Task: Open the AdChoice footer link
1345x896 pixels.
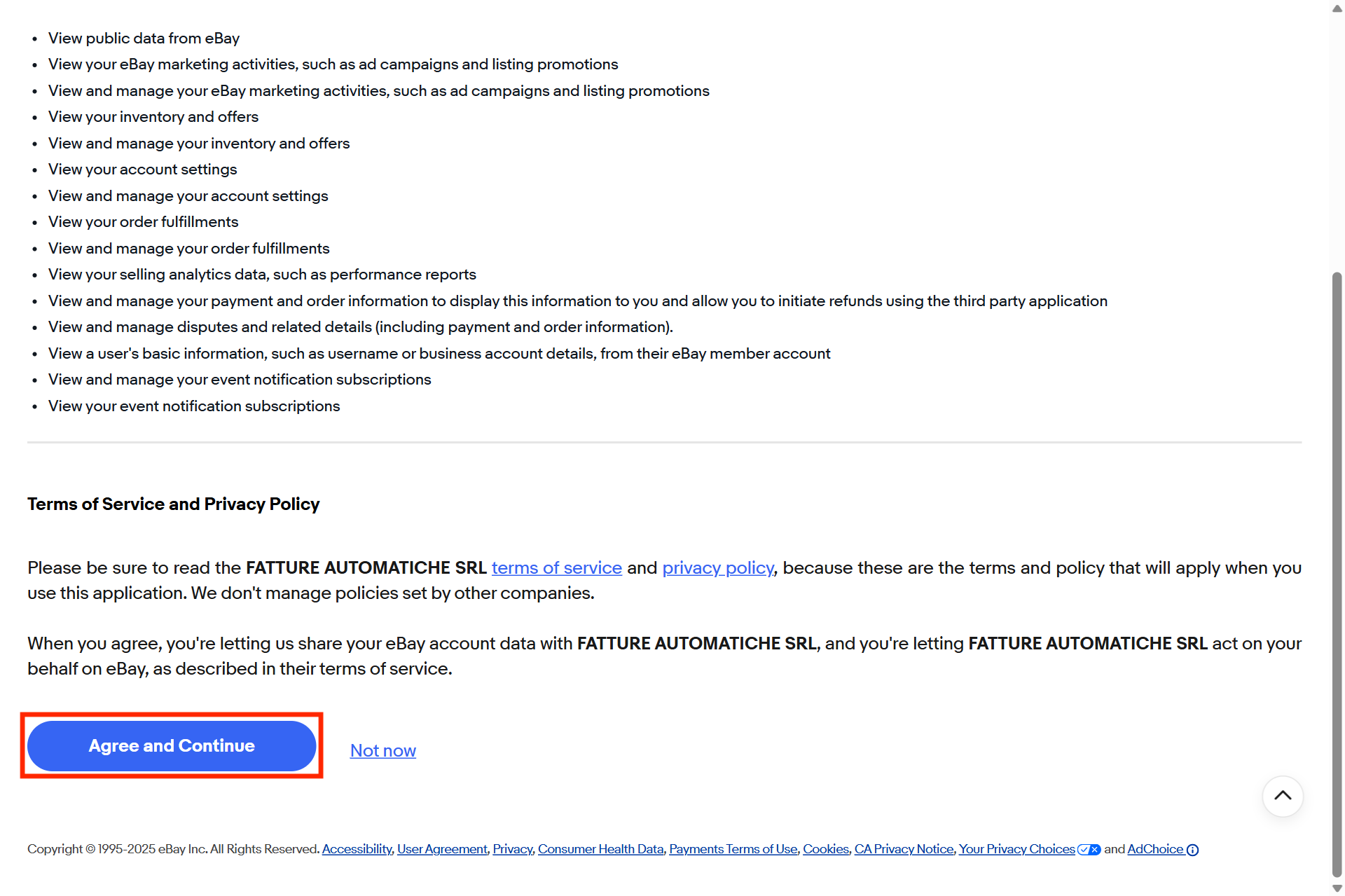Action: coord(1155,849)
